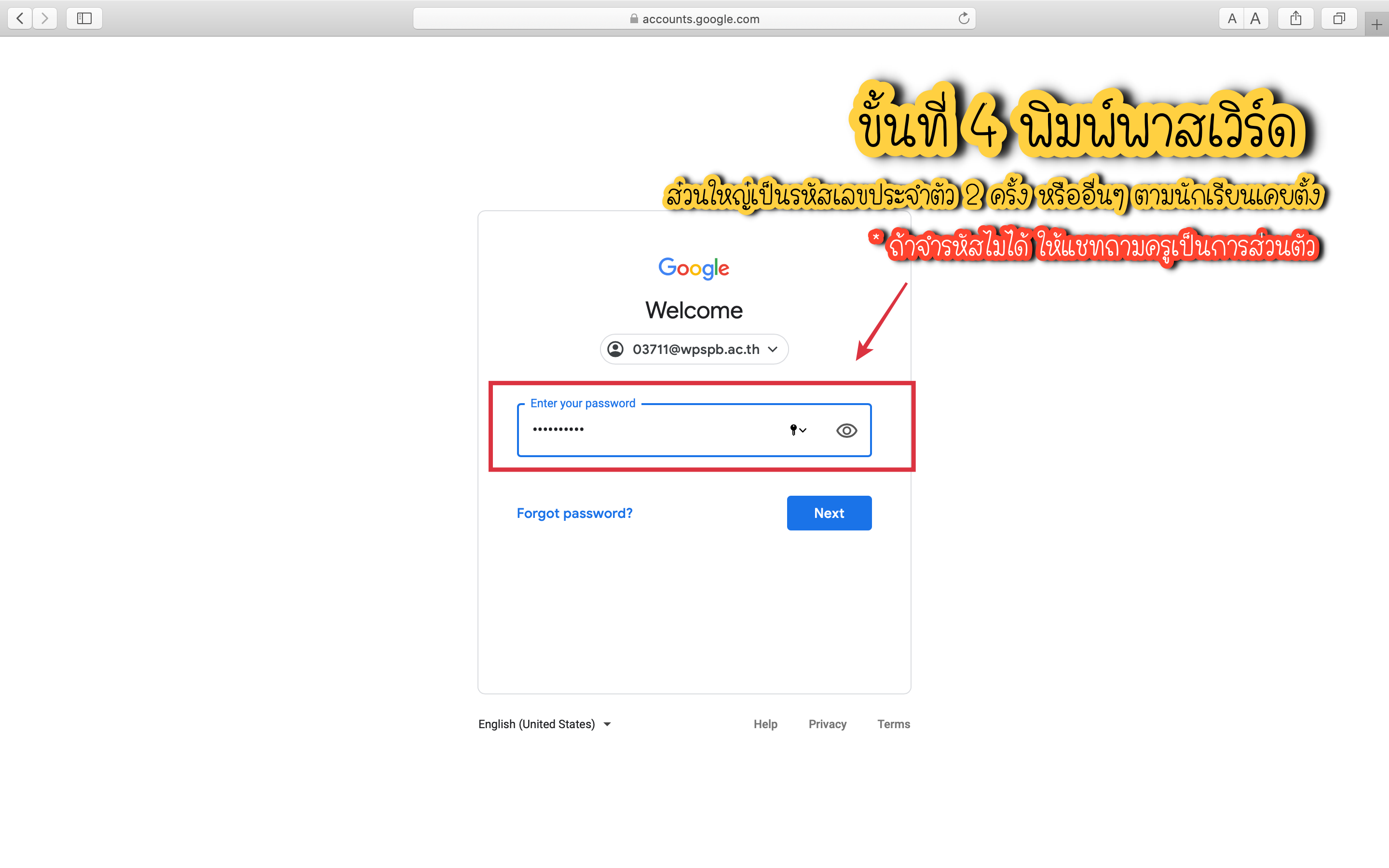Click the Safari forward arrow button
The width and height of the screenshot is (1389, 868).
(45, 18)
